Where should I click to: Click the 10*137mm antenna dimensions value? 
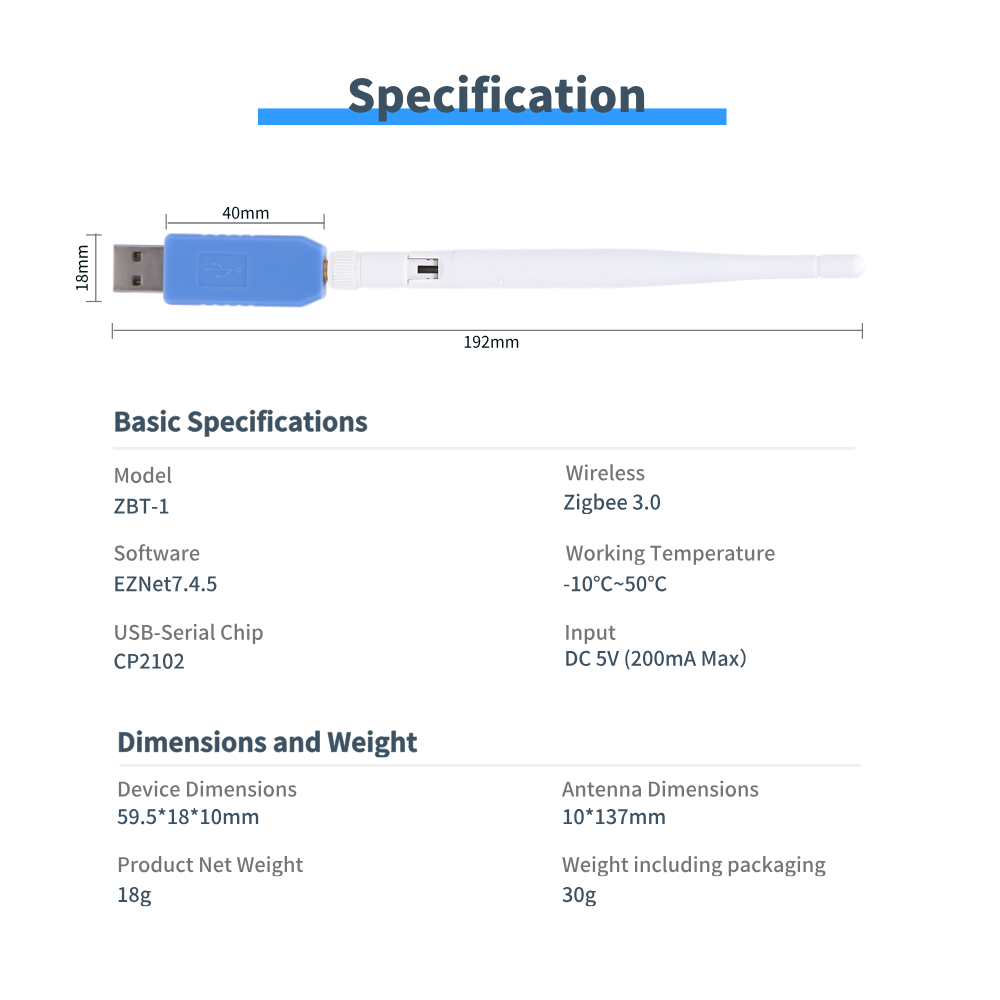pos(613,817)
